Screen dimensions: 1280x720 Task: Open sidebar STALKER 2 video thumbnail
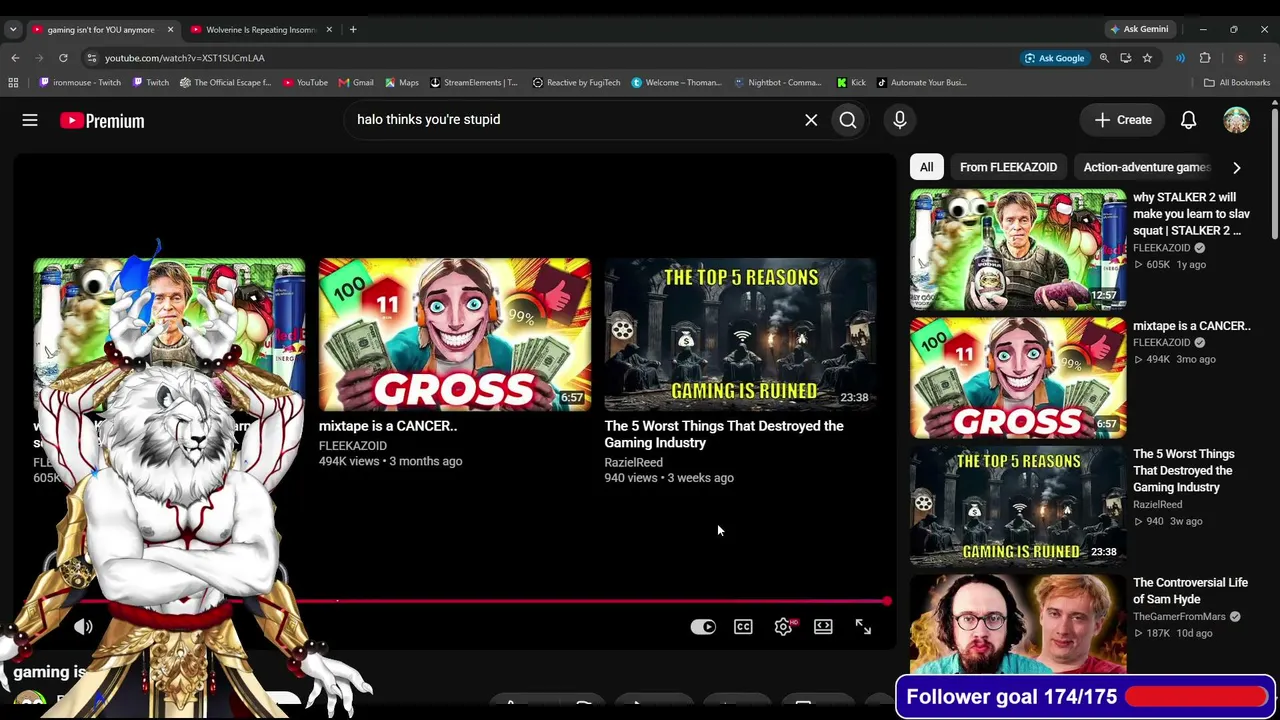pyautogui.click(x=1018, y=250)
